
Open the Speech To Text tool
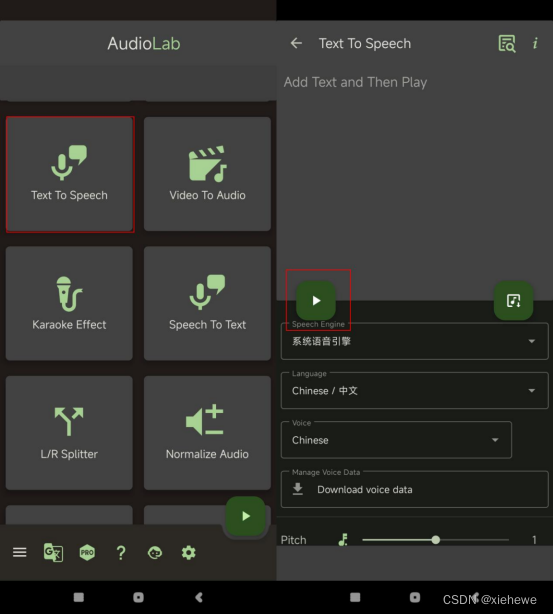coord(207,304)
